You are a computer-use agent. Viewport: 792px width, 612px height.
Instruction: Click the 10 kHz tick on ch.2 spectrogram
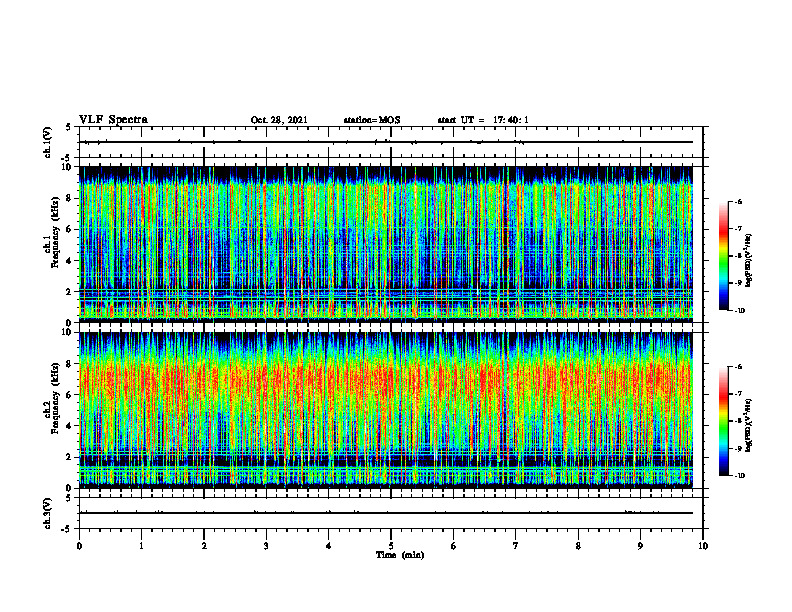tap(68, 332)
